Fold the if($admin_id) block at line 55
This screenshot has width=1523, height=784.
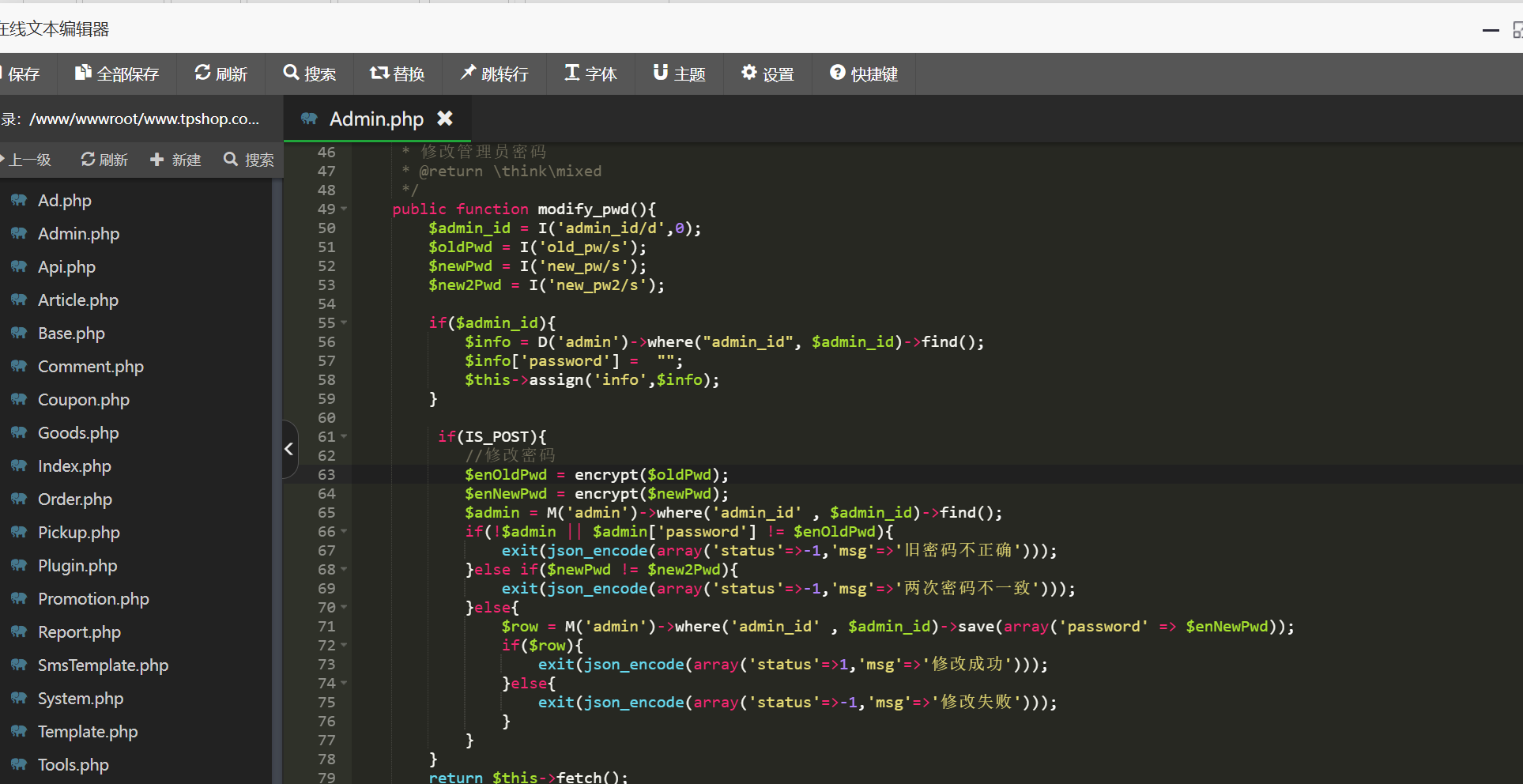(x=344, y=323)
